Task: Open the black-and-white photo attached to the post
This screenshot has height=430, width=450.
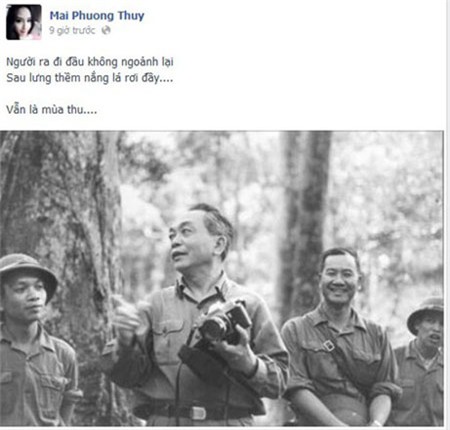Action: [x=222, y=278]
